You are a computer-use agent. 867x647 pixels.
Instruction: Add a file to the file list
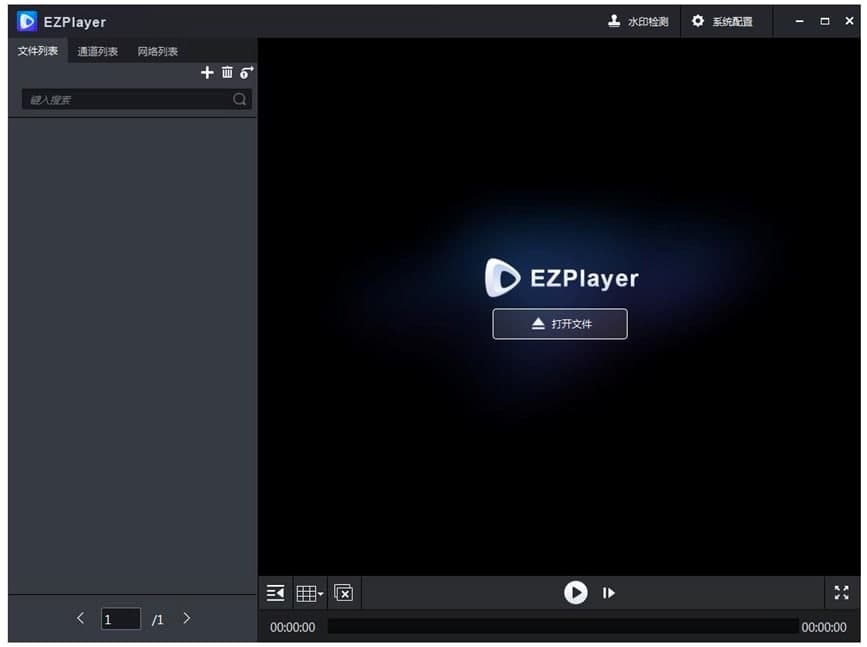click(207, 72)
